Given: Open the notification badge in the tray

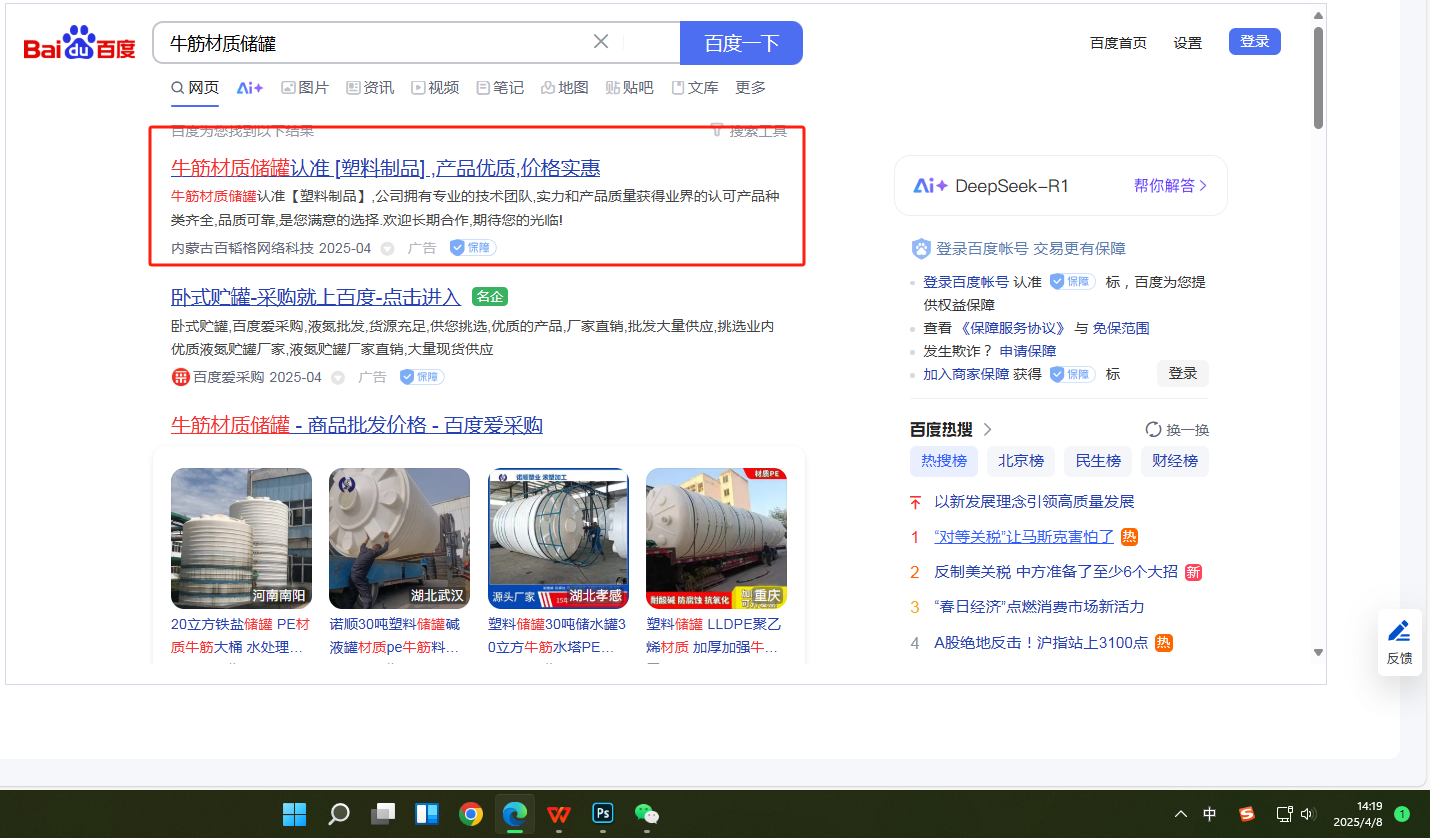Looking at the screenshot, I should 1402,814.
